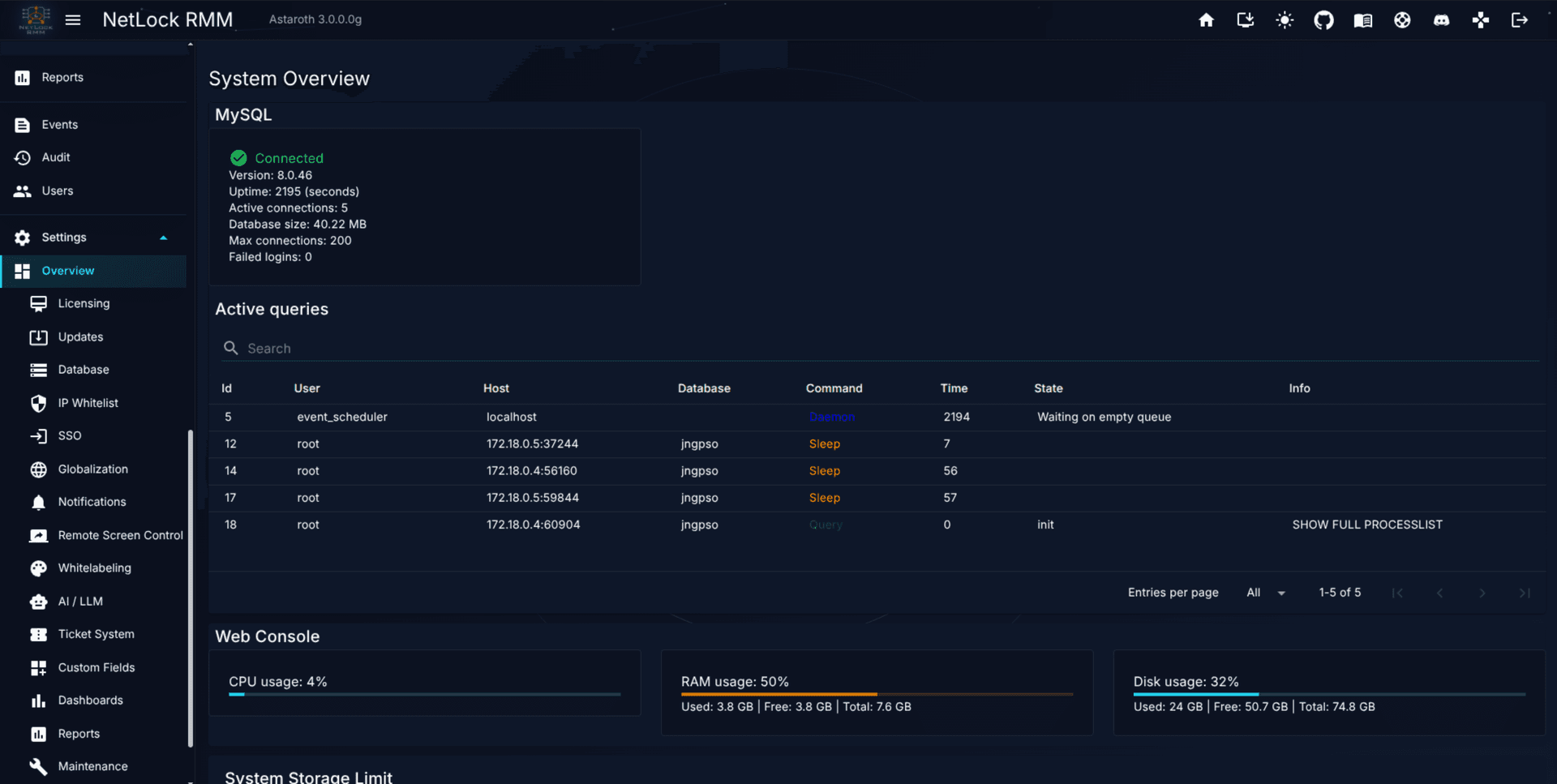Sort the table by Time column

(954, 388)
